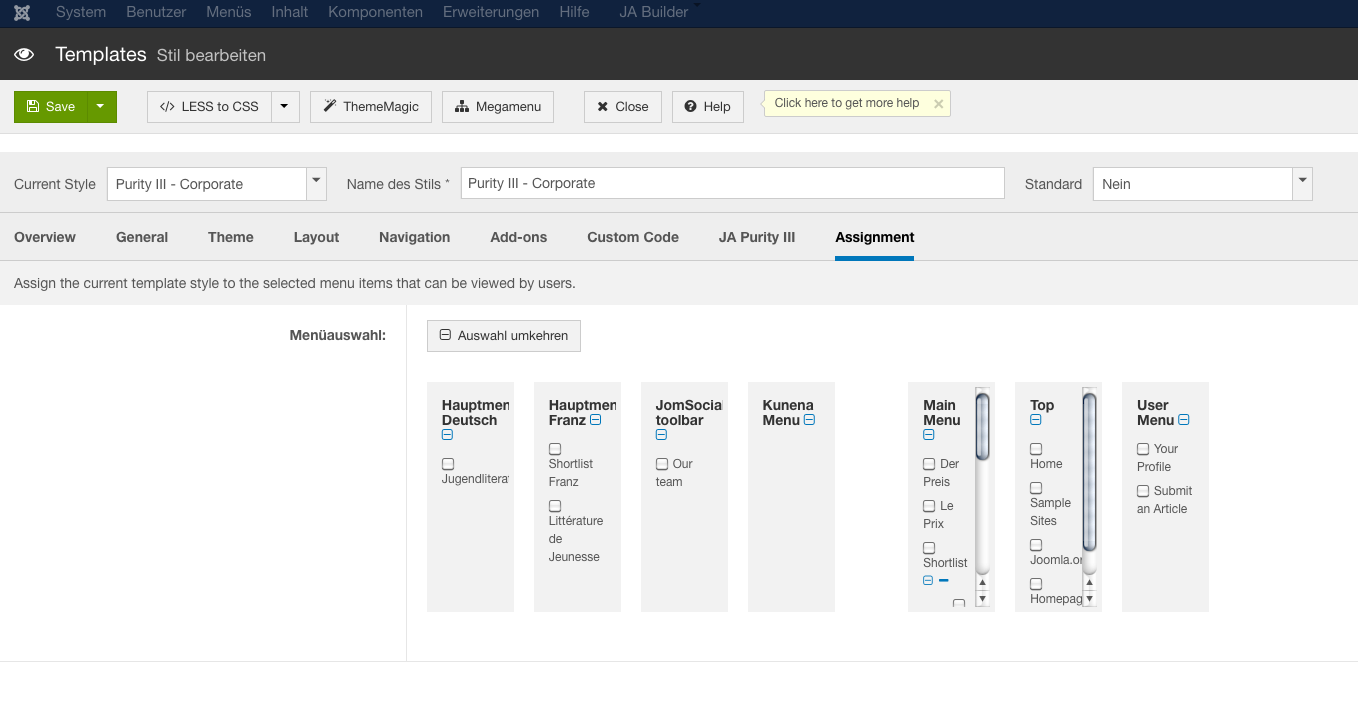Dismiss the help tooltip with its X icon
Screen dimensions: 1358x715
click(x=938, y=104)
